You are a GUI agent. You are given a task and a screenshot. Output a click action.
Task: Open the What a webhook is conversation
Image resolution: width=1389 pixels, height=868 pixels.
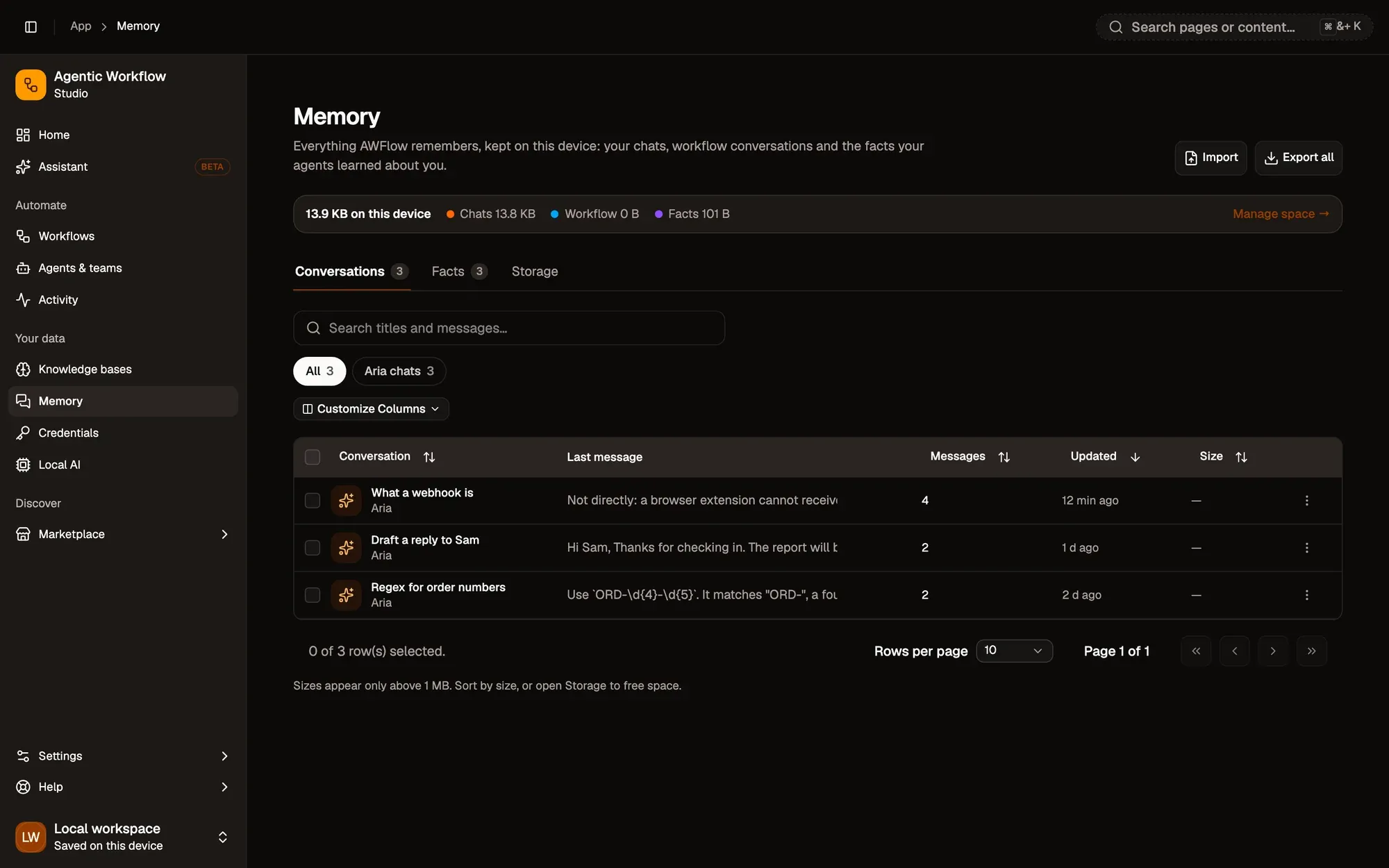coord(422,492)
